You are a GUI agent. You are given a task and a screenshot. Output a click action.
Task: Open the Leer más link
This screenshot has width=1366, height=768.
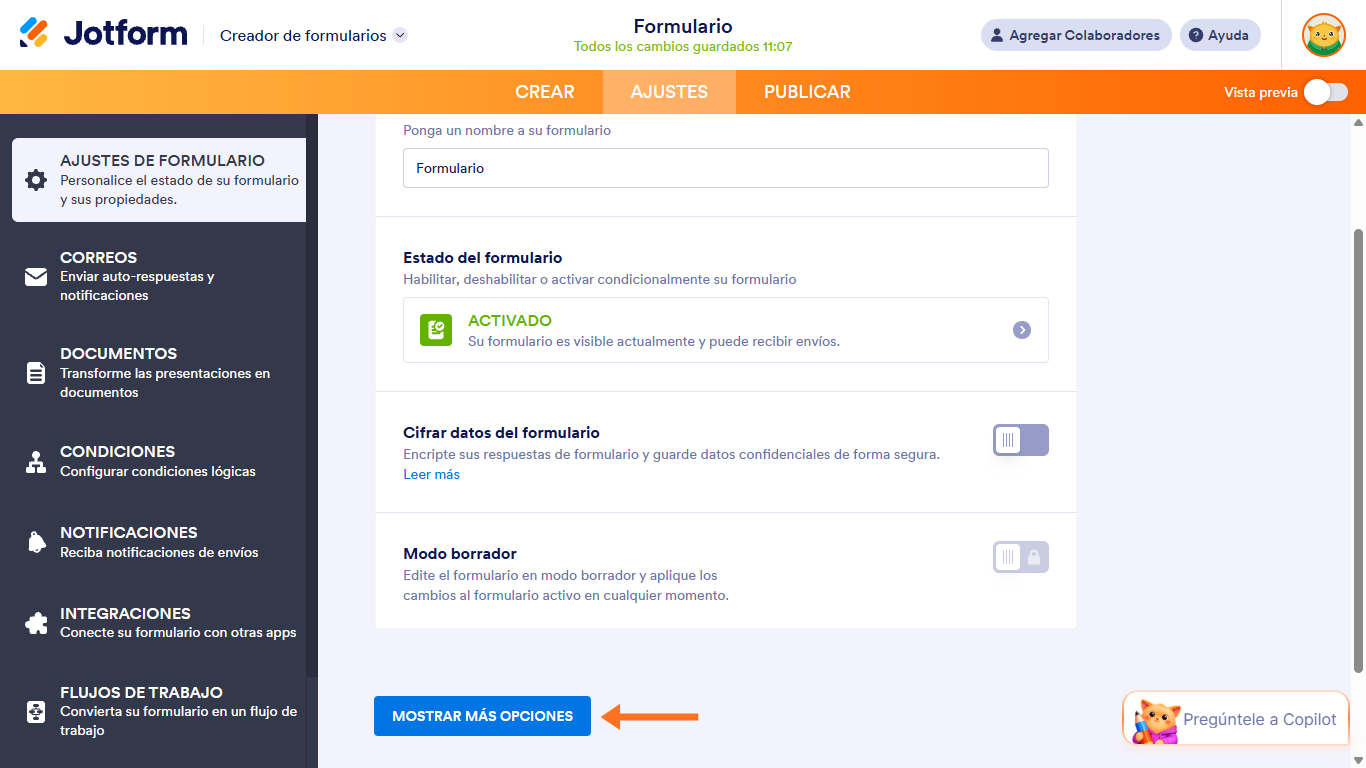431,474
